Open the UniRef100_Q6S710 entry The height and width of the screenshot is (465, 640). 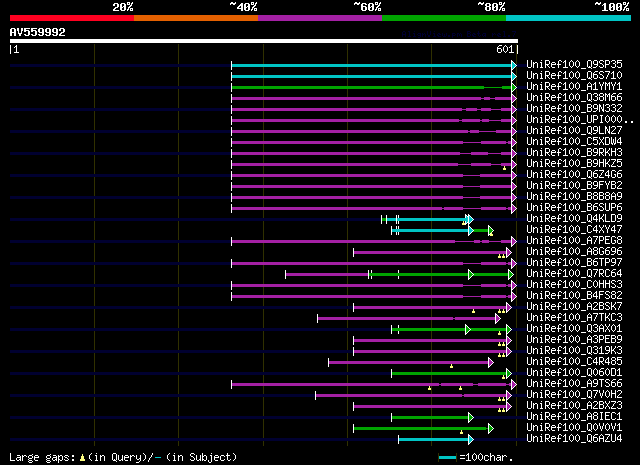[574, 76]
